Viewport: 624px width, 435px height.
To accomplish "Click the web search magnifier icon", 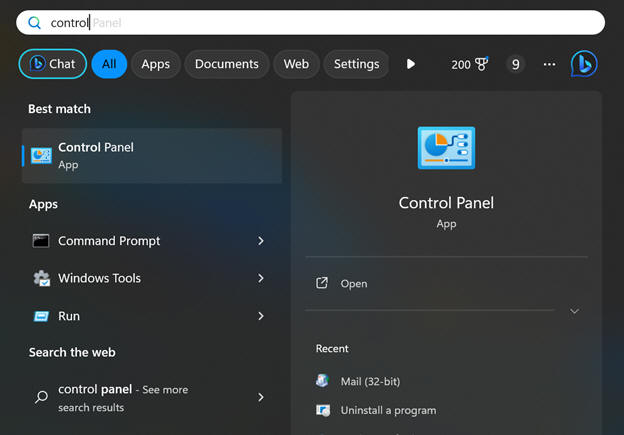I will 41,397.
